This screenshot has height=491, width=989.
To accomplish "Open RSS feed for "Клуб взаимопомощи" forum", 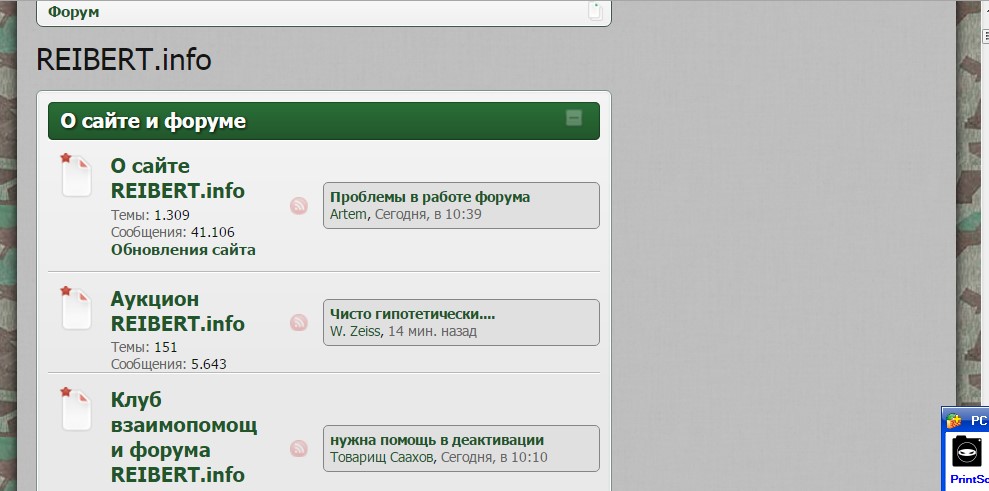I will (299, 449).
